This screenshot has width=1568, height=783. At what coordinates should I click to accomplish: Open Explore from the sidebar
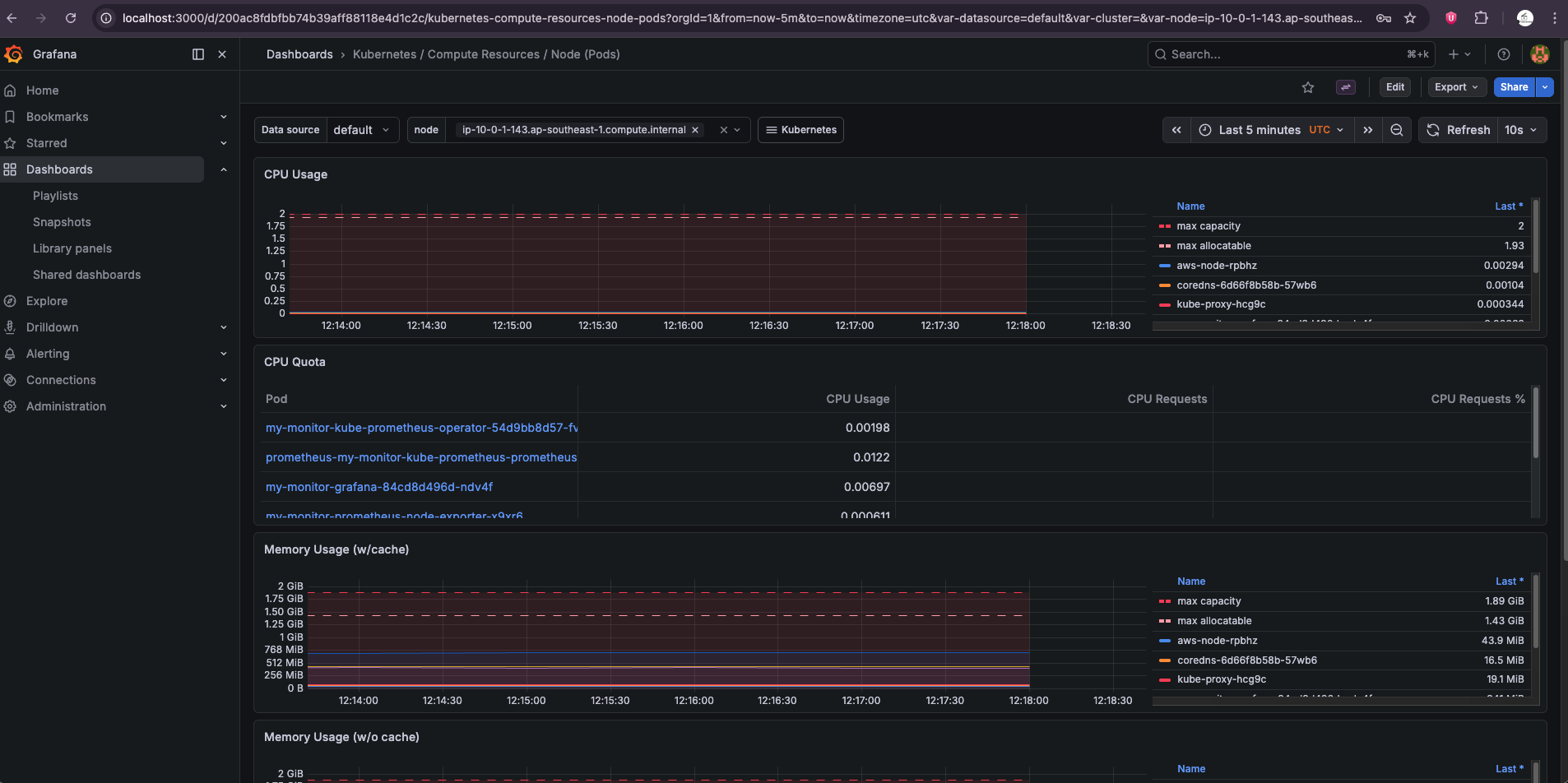pos(47,301)
